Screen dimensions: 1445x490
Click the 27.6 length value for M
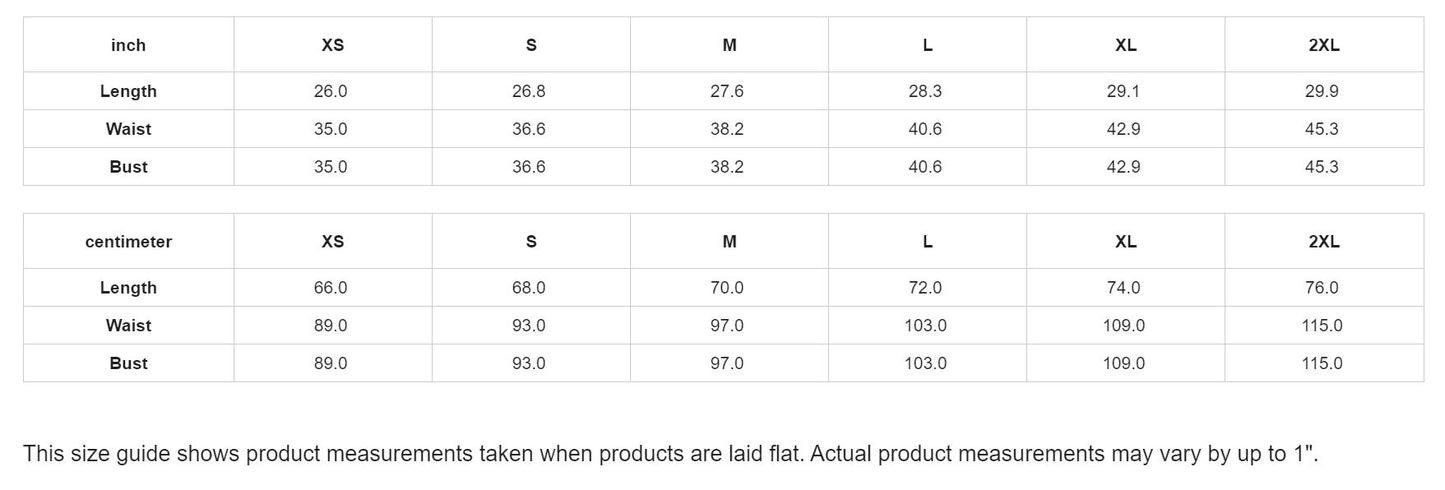(727, 91)
